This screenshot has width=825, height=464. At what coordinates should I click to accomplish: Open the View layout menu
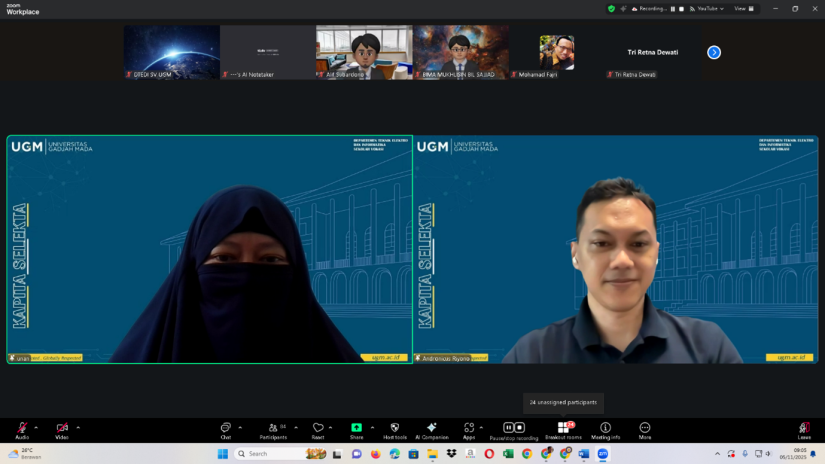pyautogui.click(x=742, y=8)
